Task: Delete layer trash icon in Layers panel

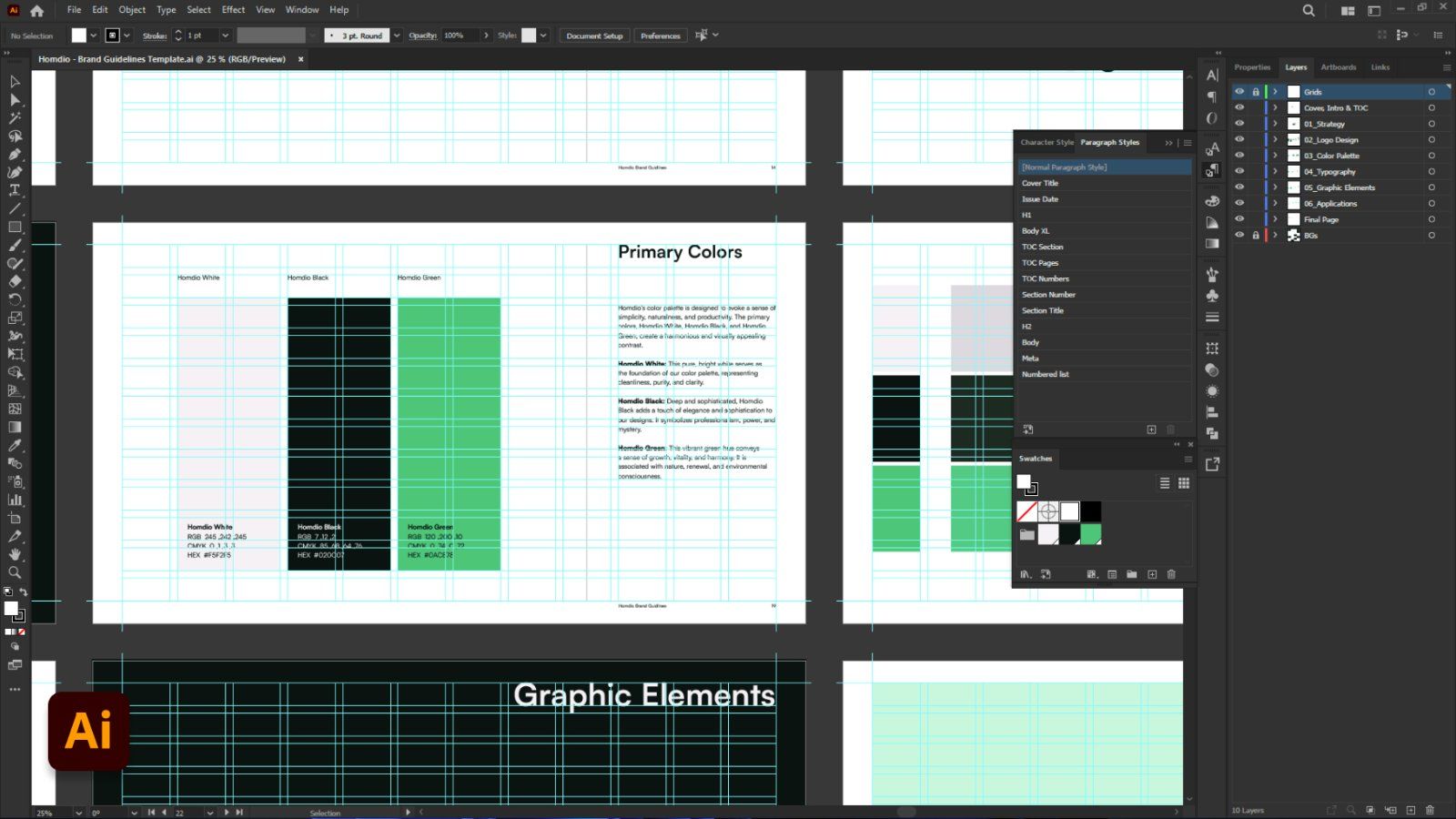Action: 1430,810
